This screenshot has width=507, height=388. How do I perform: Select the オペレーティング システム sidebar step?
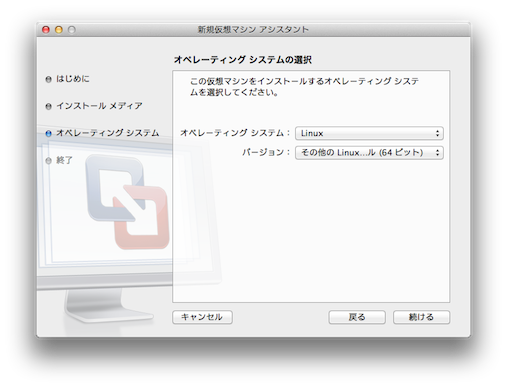(x=108, y=133)
